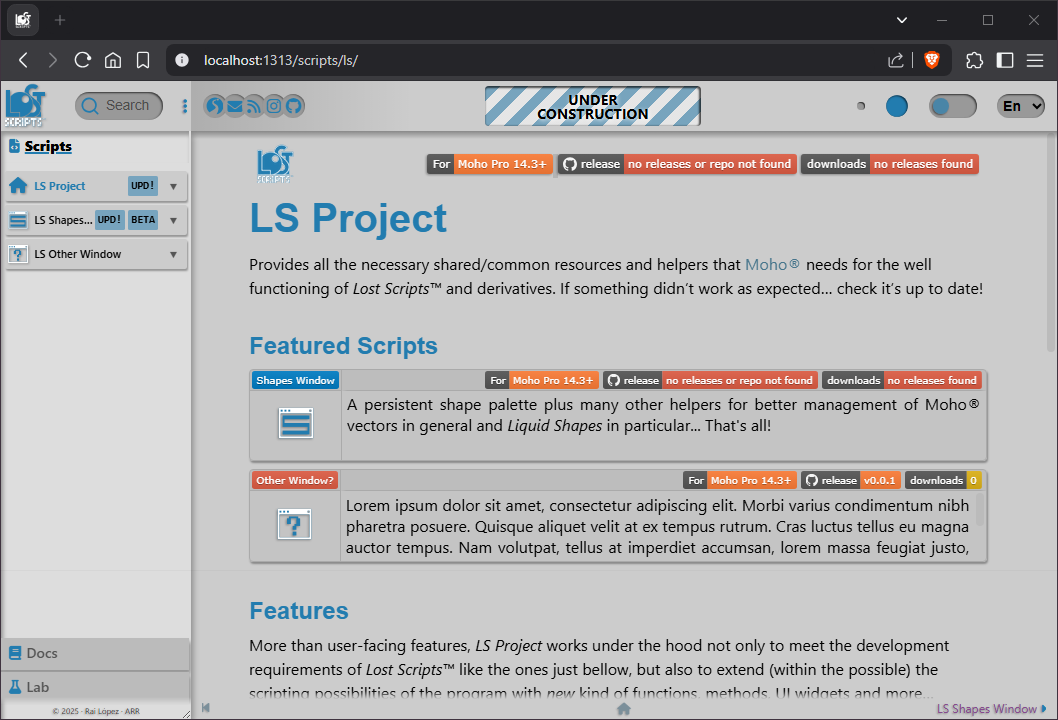1058x720 pixels.
Task: Select LS Shapes... in the sidebar list
Action: click(x=63, y=220)
